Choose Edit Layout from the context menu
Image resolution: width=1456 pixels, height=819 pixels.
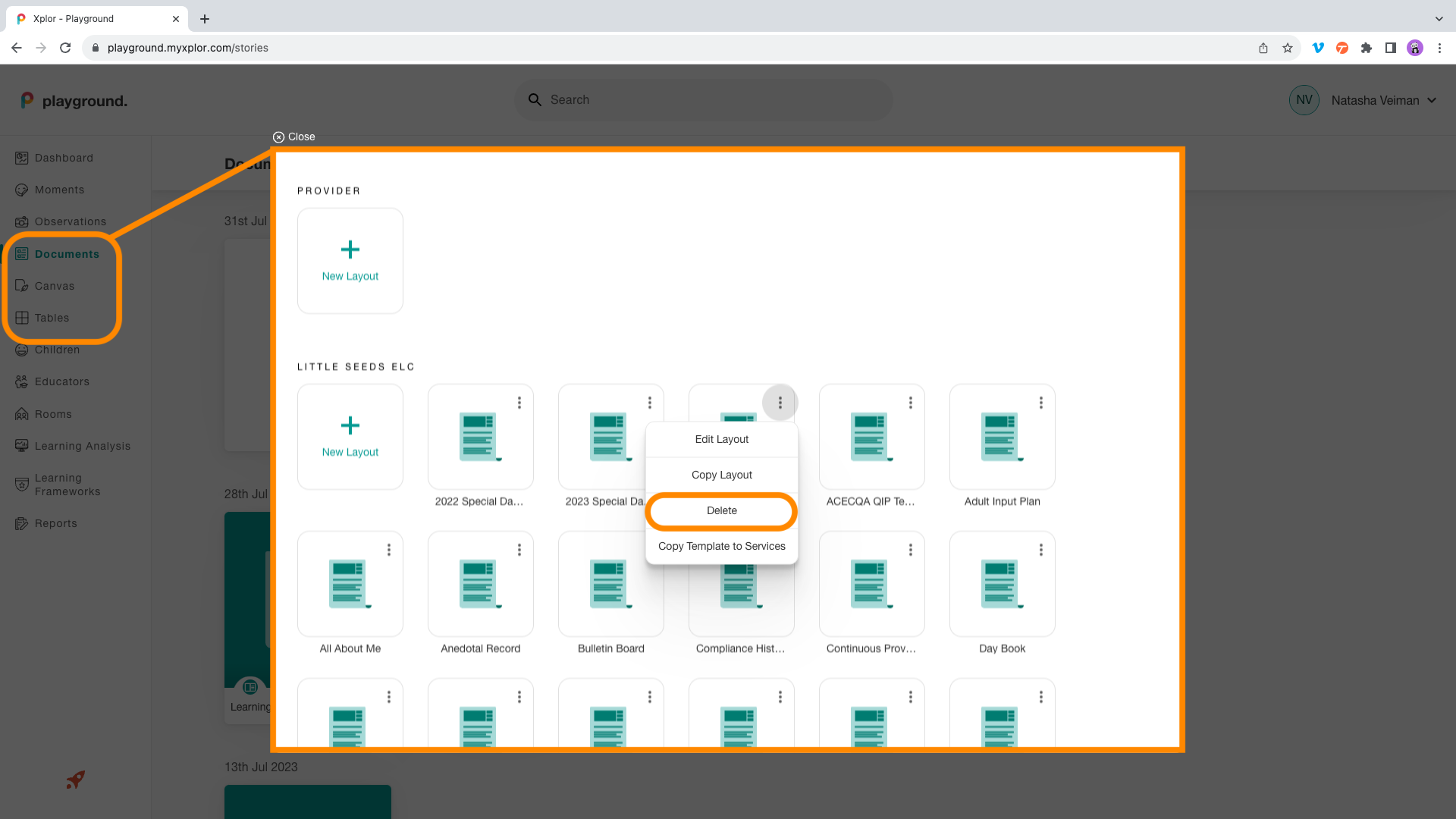coord(721,438)
